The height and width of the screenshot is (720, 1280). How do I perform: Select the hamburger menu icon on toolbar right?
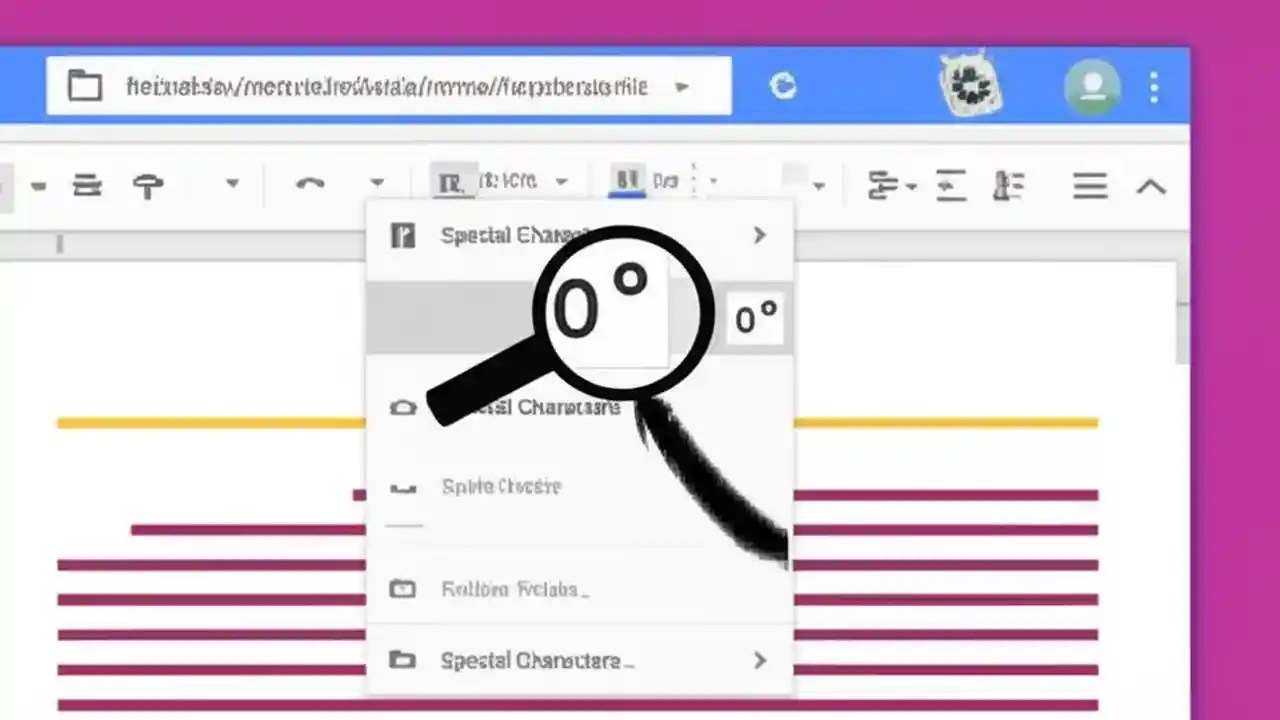(x=1090, y=185)
